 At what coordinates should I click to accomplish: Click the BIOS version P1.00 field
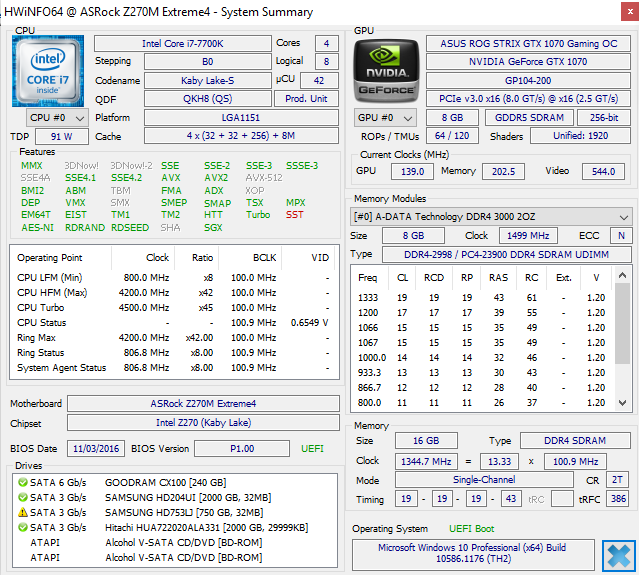[x=242, y=449]
